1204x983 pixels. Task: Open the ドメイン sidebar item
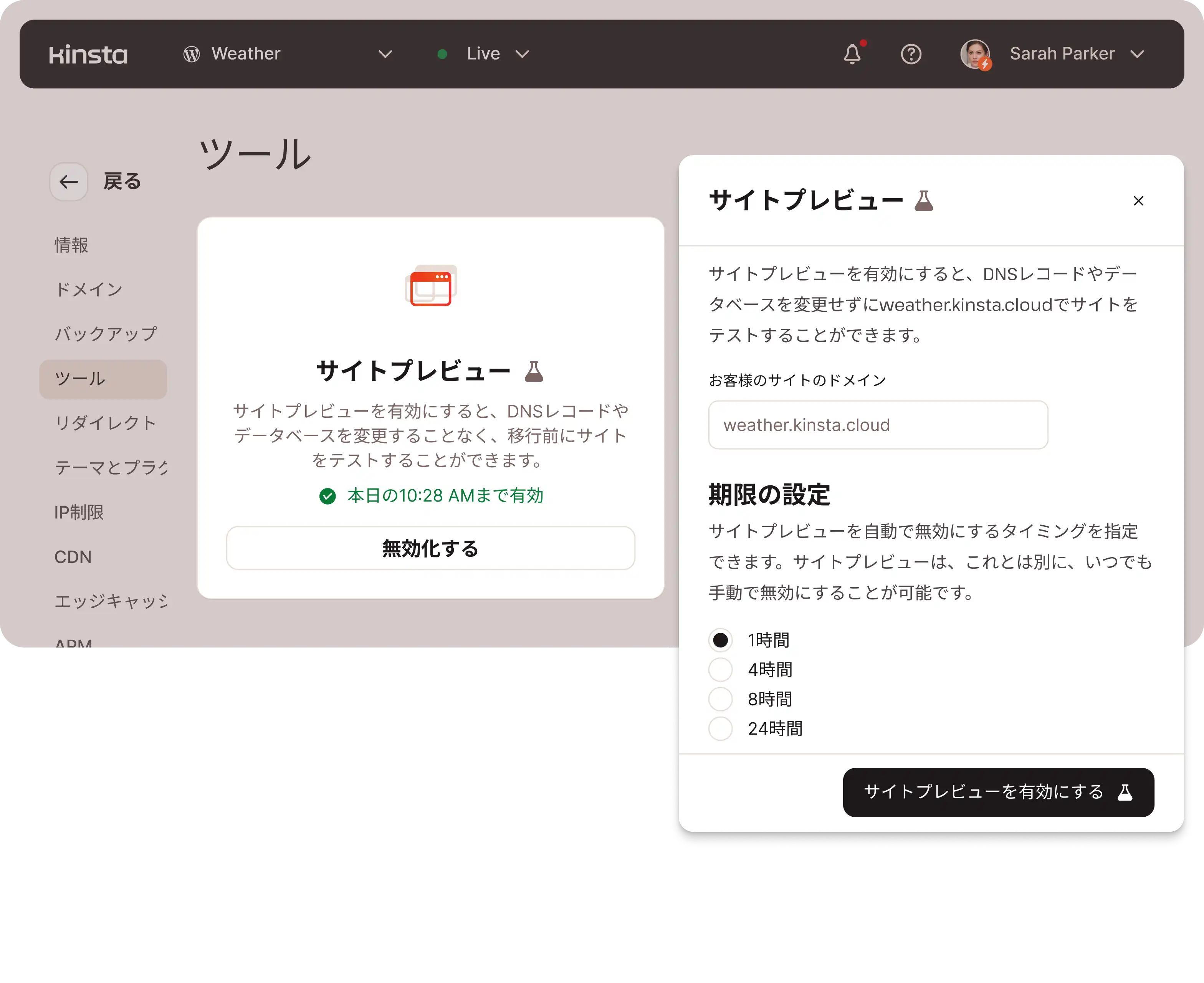(89, 290)
